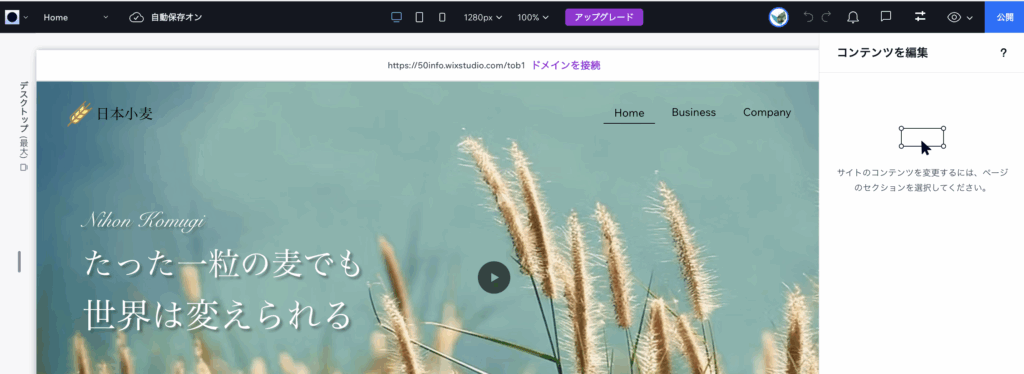1024x374 pixels.
Task: Open the user avatar profile
Action: [778, 18]
